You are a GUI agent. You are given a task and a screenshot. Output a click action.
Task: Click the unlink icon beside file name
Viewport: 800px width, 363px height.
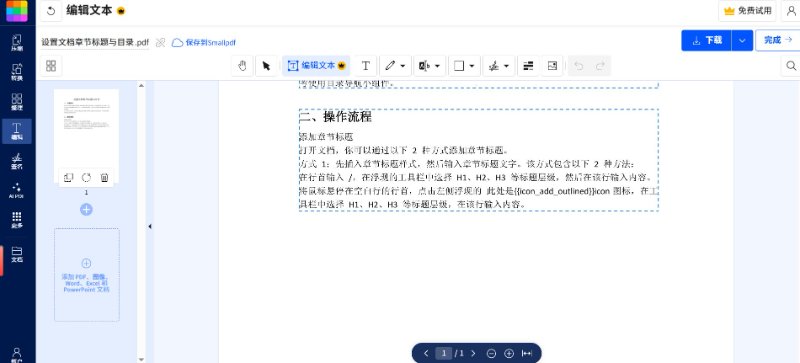[x=160, y=43]
